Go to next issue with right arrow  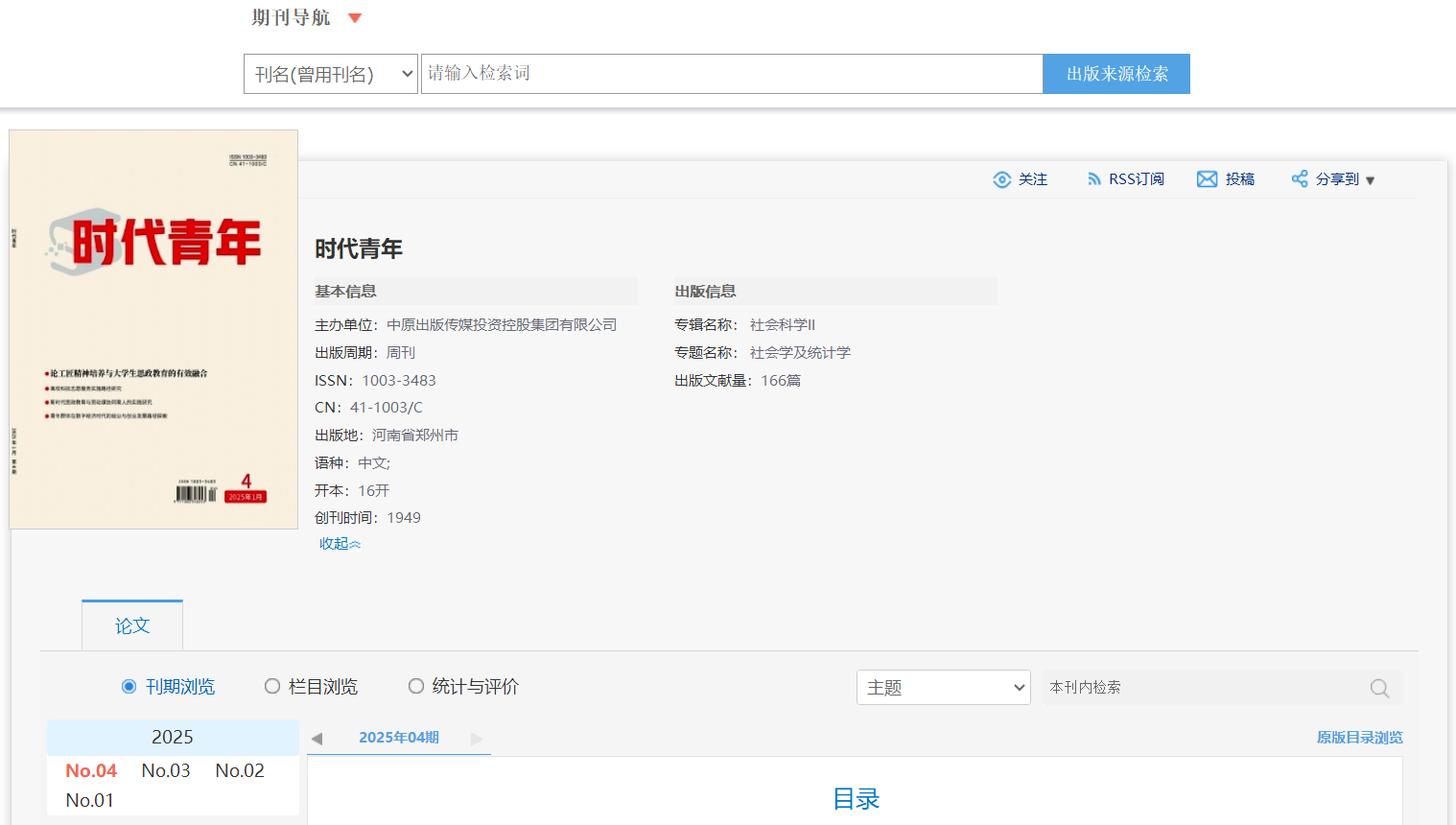click(477, 739)
